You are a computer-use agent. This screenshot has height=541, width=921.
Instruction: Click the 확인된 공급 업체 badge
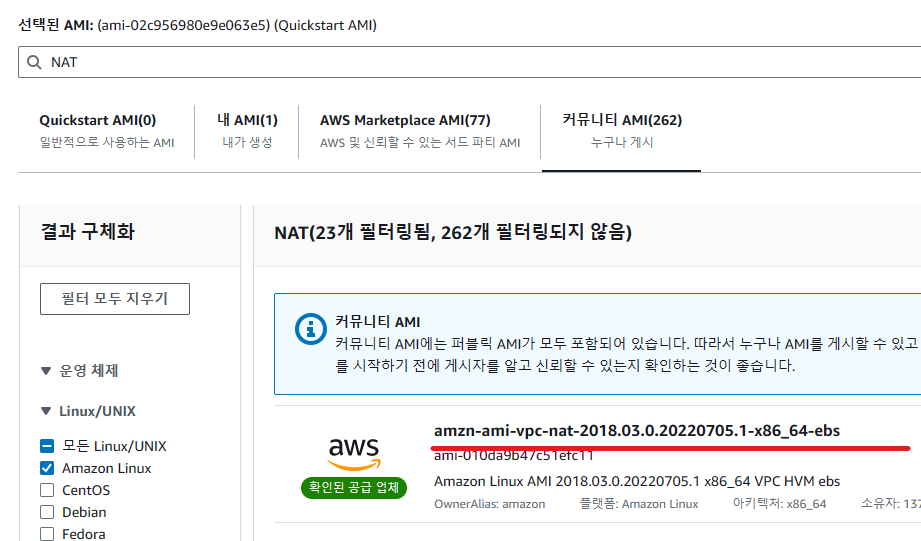354,488
